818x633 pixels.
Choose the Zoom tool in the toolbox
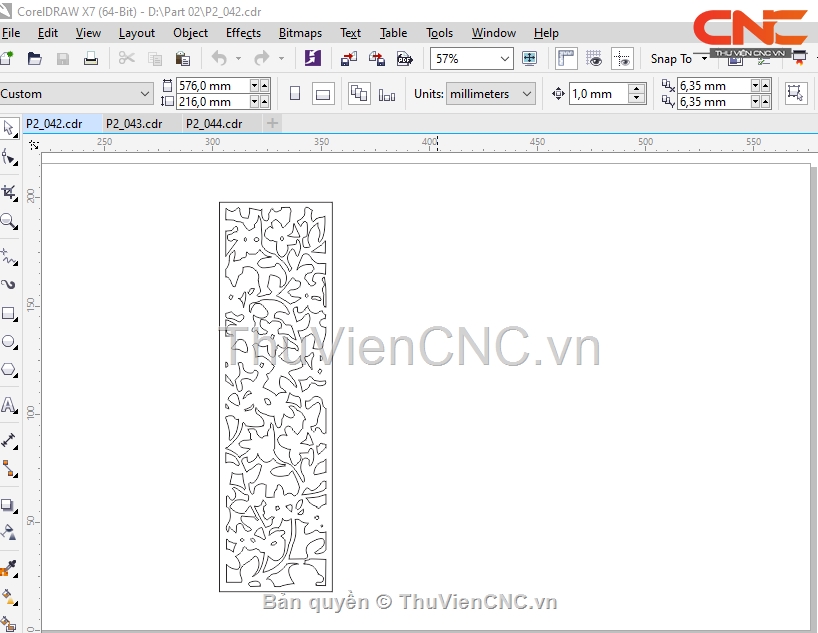[9, 221]
